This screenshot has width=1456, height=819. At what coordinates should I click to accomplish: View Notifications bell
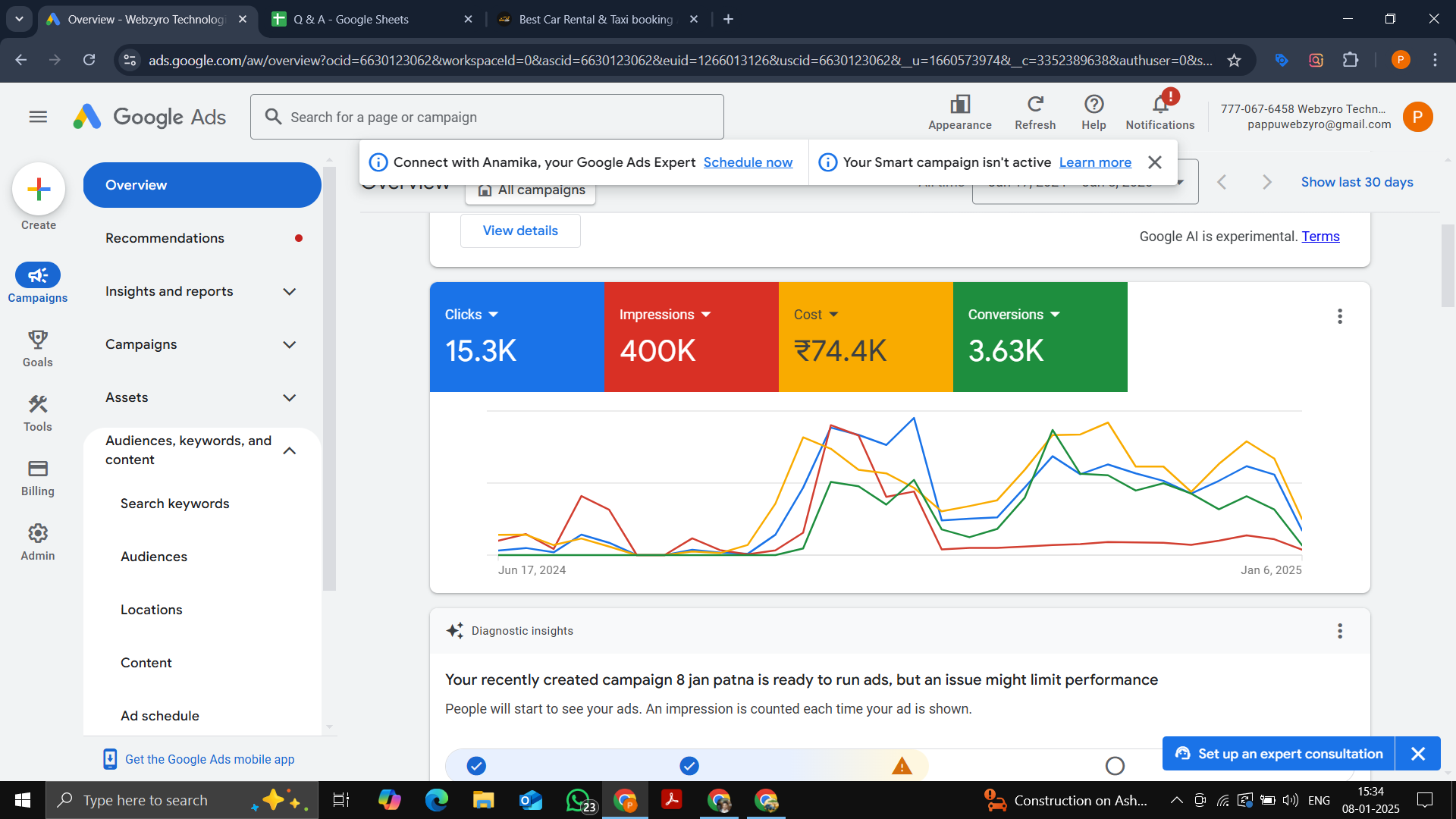(1160, 112)
